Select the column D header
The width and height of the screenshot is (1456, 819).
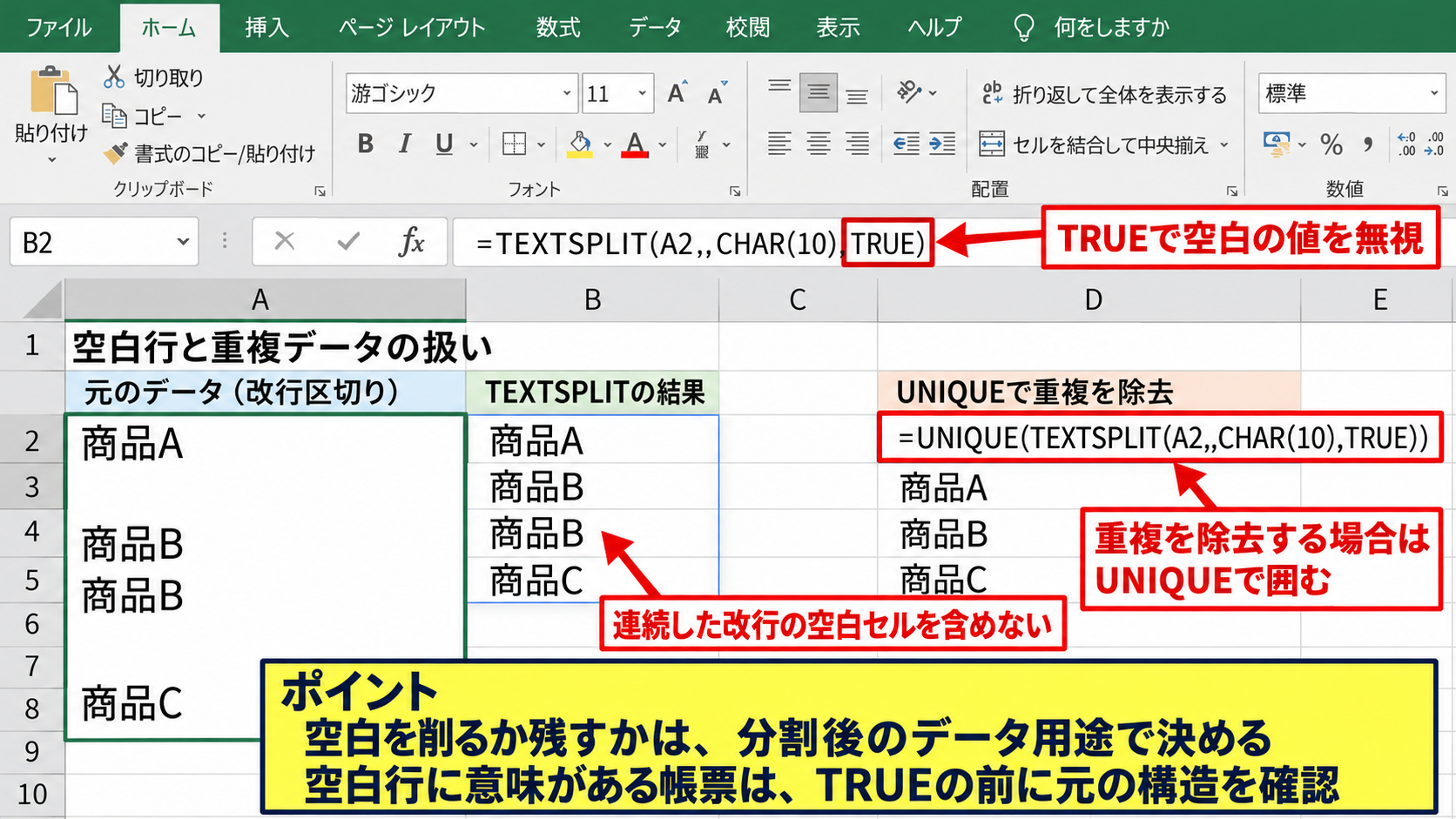click(x=1089, y=300)
